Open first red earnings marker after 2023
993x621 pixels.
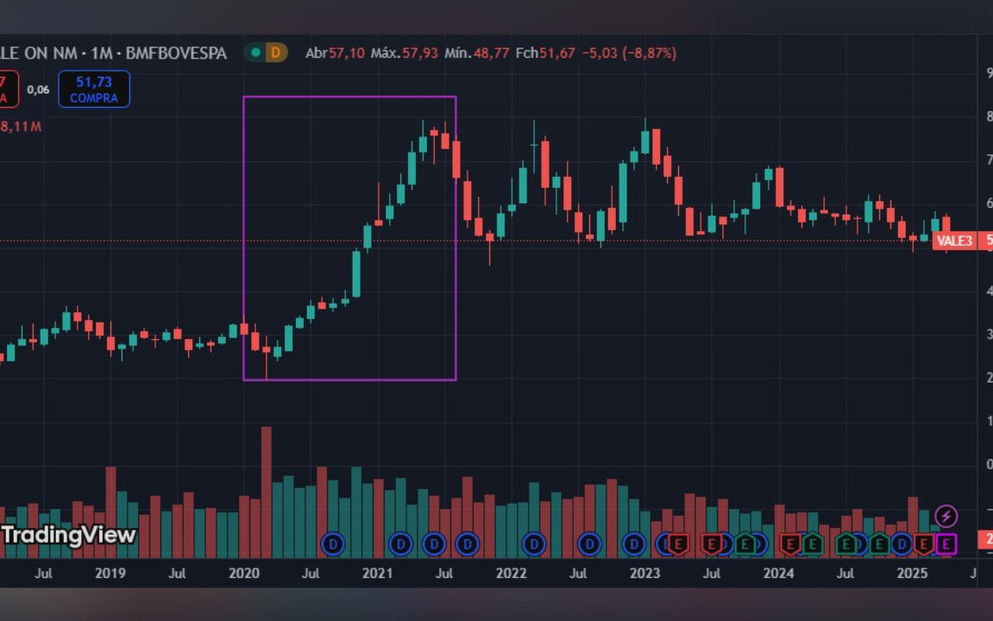click(679, 544)
